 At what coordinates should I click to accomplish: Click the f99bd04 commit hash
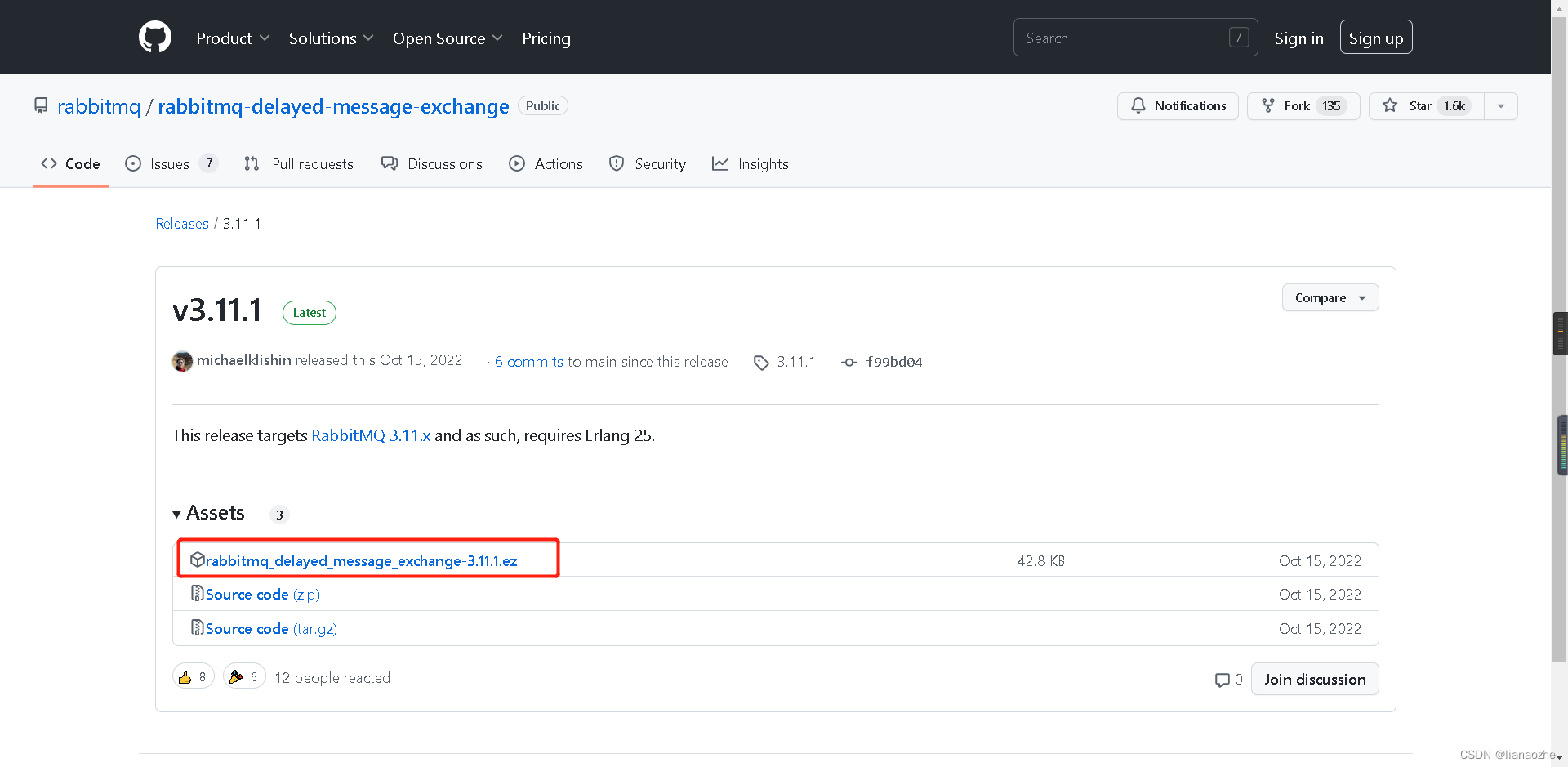pos(894,362)
